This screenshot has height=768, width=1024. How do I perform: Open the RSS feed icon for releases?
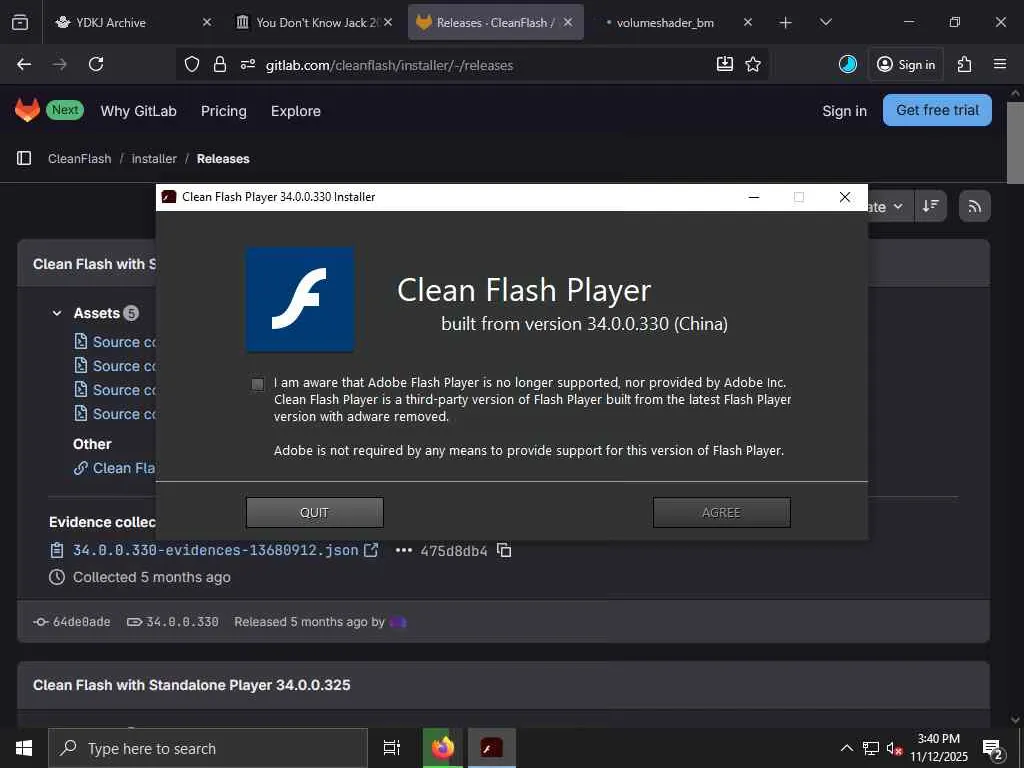click(x=974, y=206)
